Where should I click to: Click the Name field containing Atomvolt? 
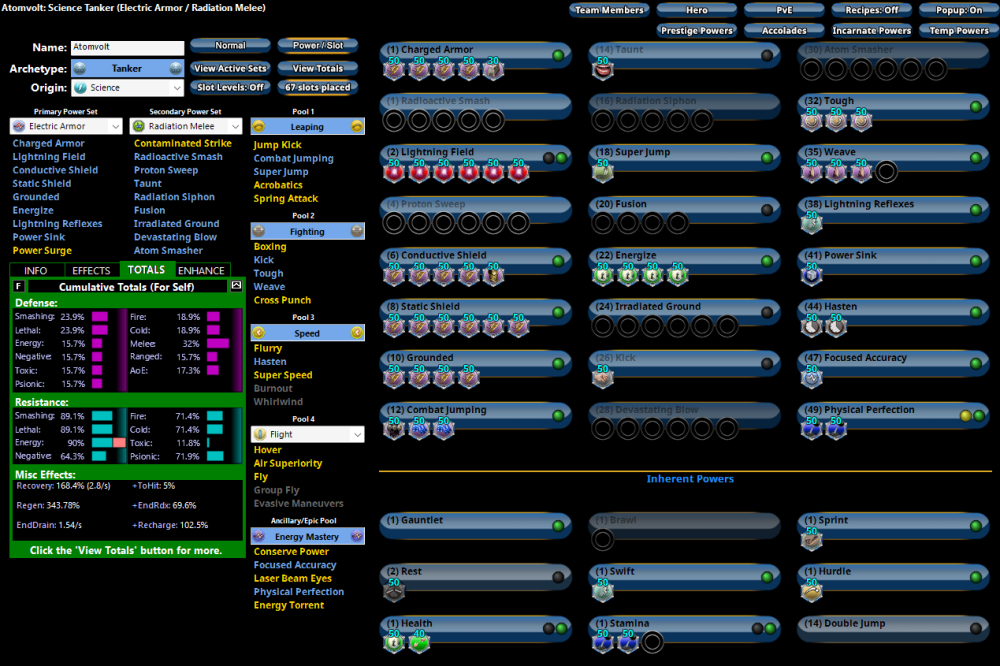pos(127,48)
